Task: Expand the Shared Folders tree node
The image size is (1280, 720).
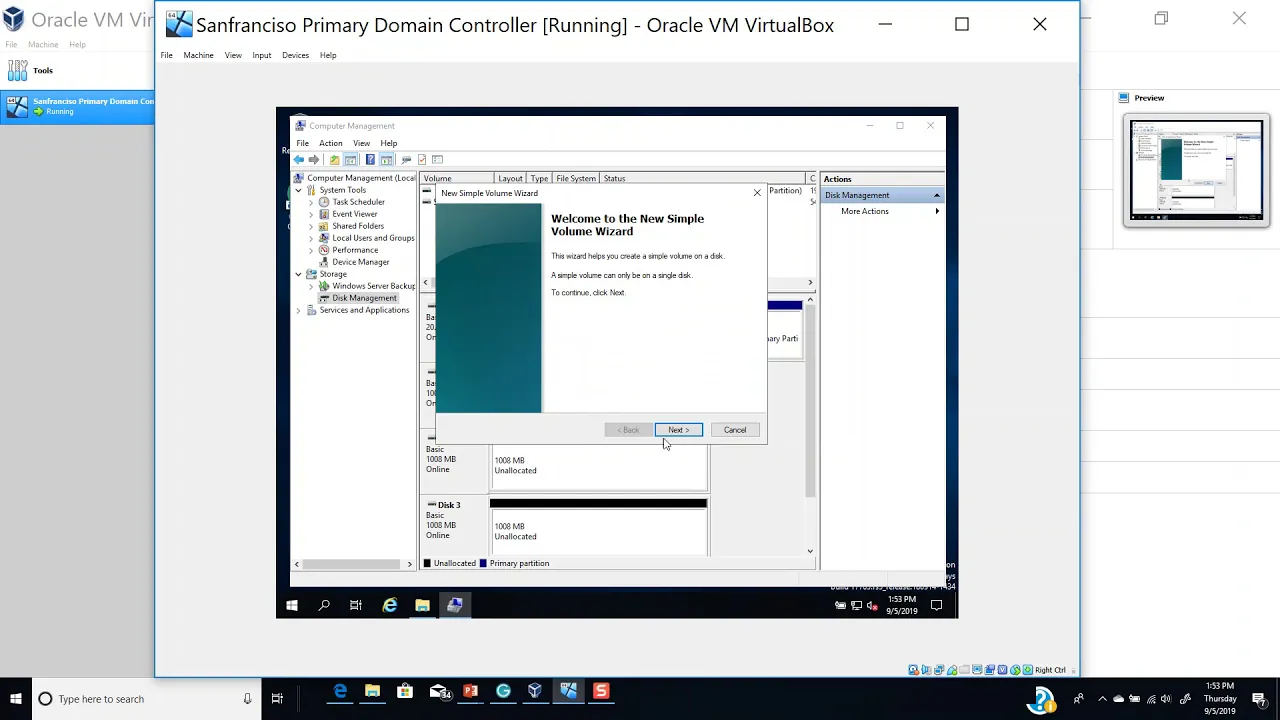Action: click(x=310, y=226)
